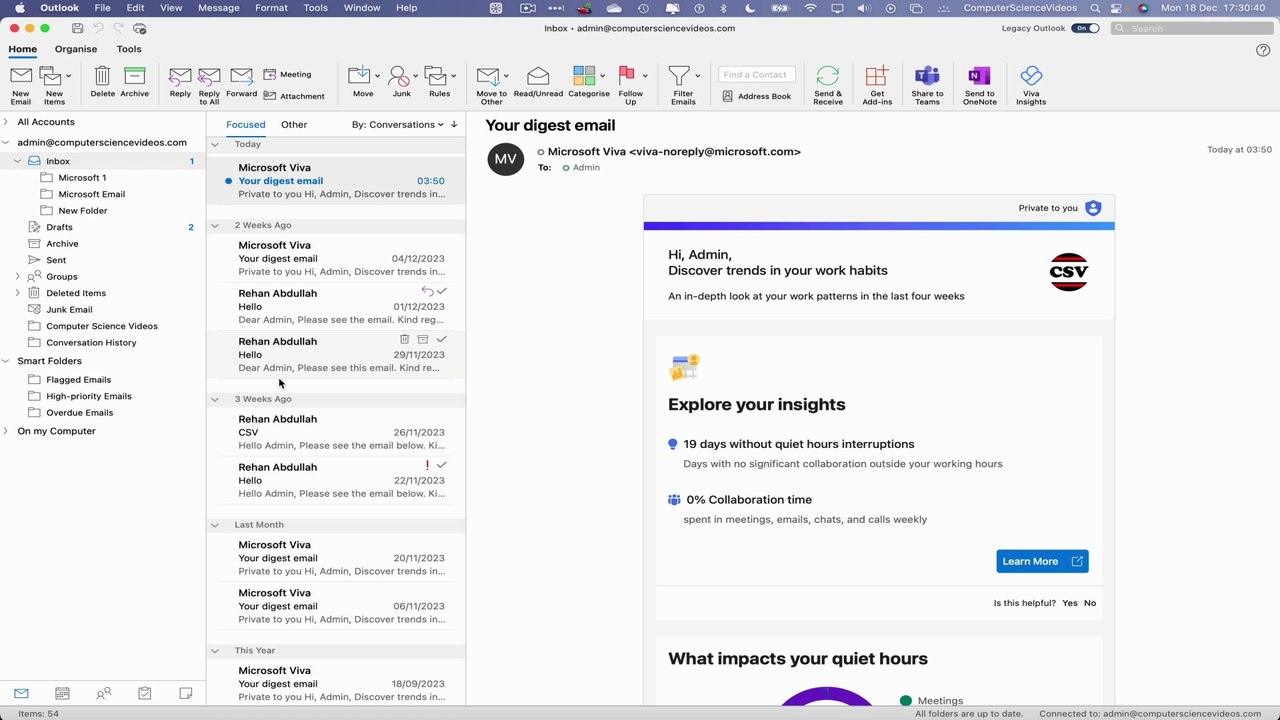Open the Rules dropdown arrow
1280x720 pixels.
(x=453, y=76)
